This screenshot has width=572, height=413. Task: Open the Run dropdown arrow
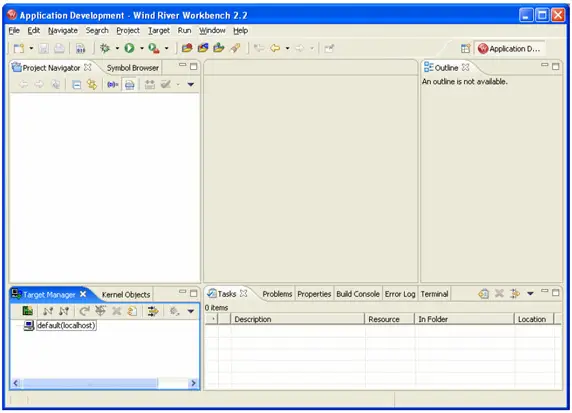pos(142,48)
